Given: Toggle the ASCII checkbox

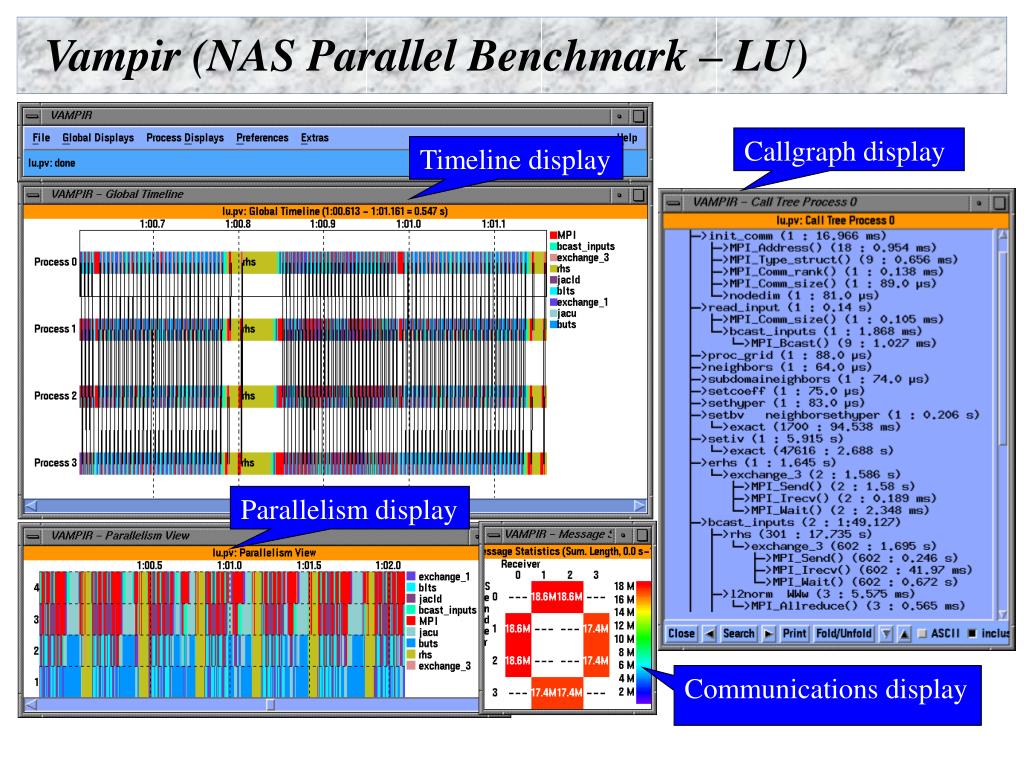Looking at the screenshot, I should tap(922, 633).
